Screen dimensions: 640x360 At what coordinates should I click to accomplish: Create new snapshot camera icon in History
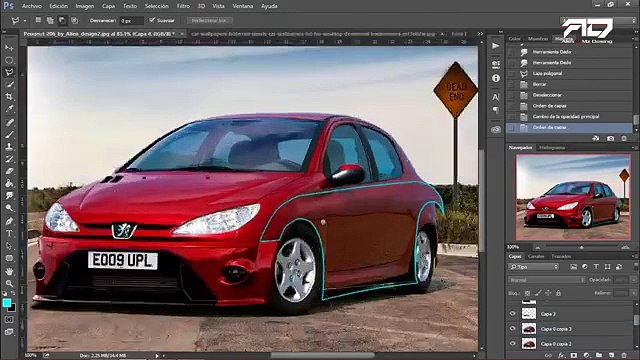(x=610, y=138)
